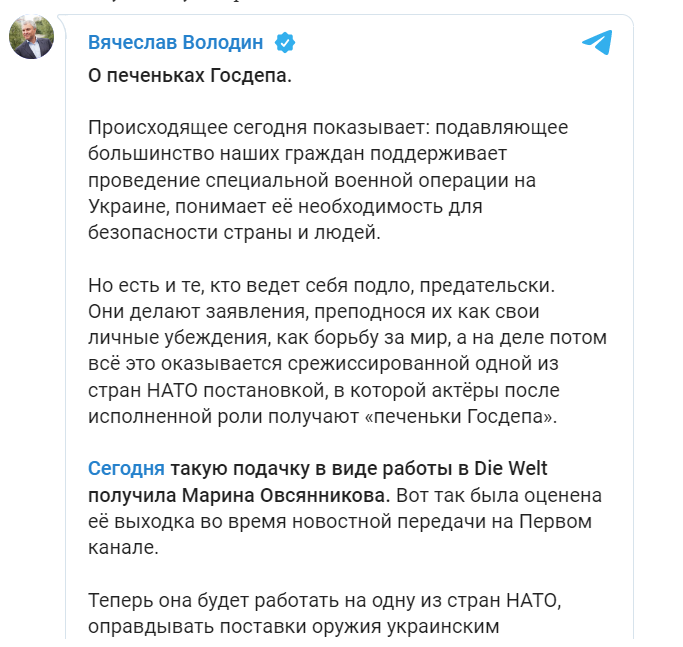Click the sentence starting Они делают заявления

point(347,364)
